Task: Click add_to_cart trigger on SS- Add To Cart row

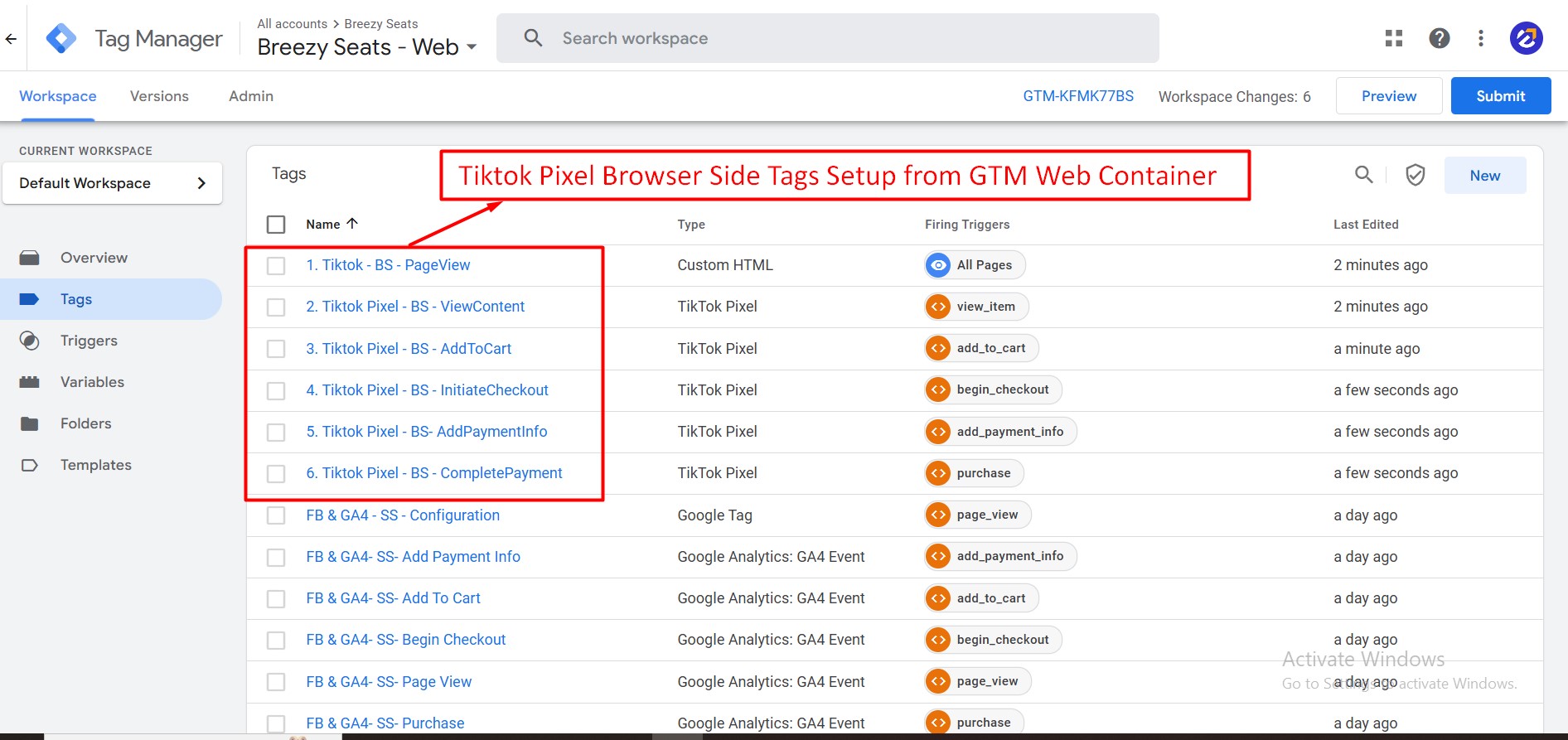Action: tap(981, 598)
